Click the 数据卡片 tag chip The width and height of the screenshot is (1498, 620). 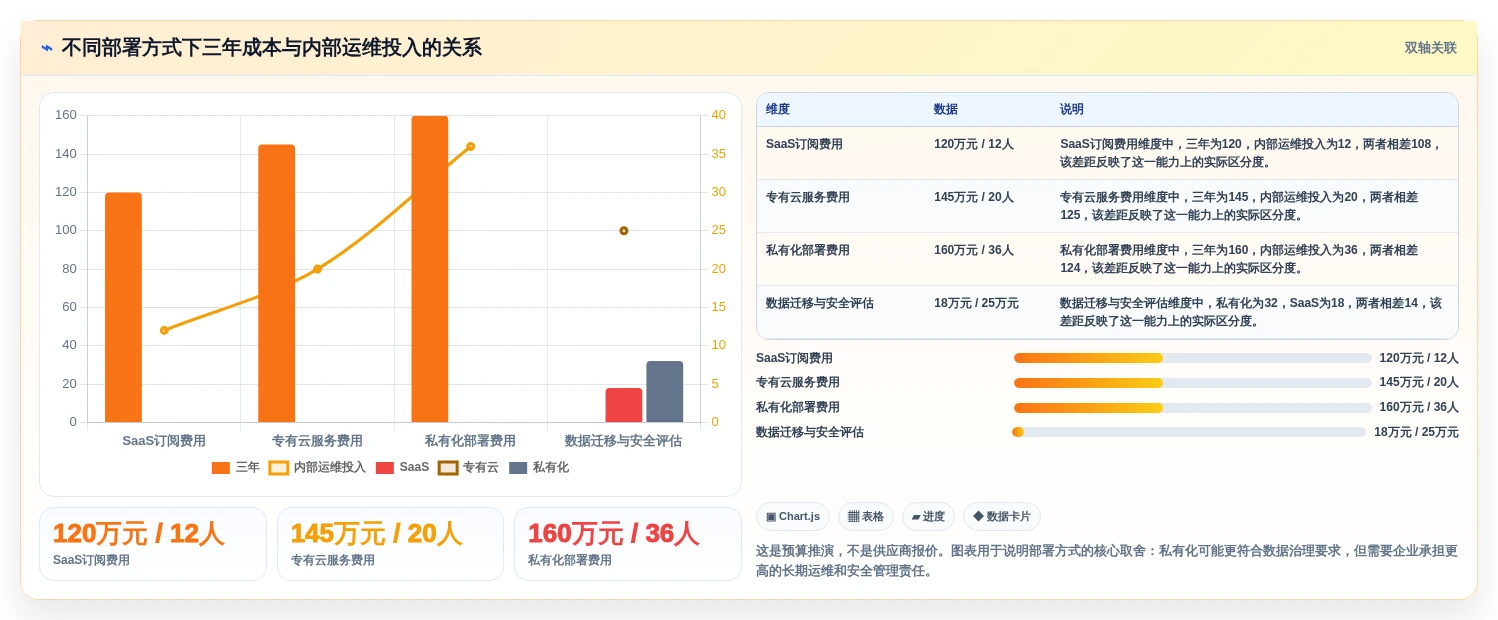pos(1002,516)
